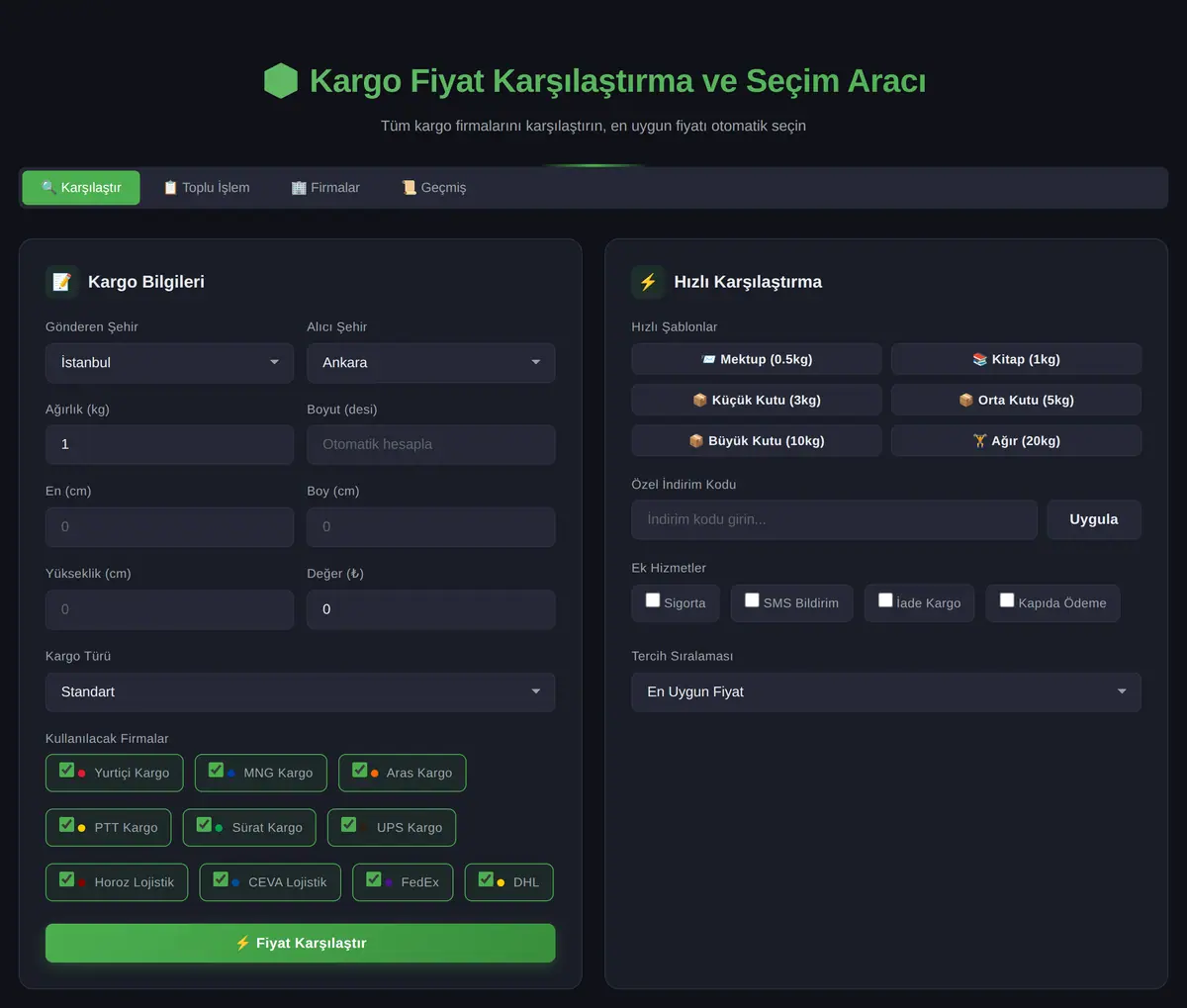Select the Orta Kutu (5kg) template
The image size is (1187, 1008).
[1016, 400]
